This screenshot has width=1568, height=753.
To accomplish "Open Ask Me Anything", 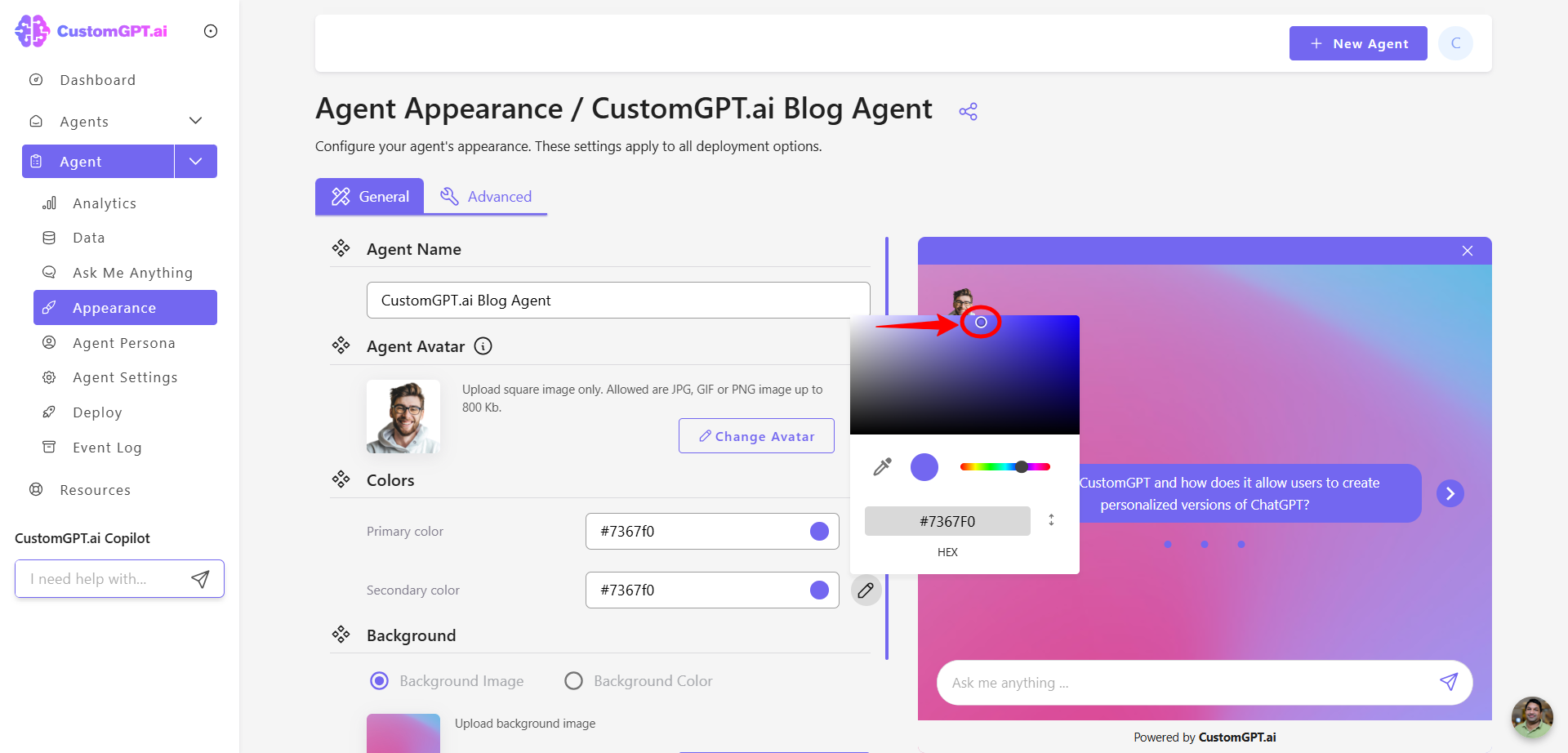I will tap(132, 273).
